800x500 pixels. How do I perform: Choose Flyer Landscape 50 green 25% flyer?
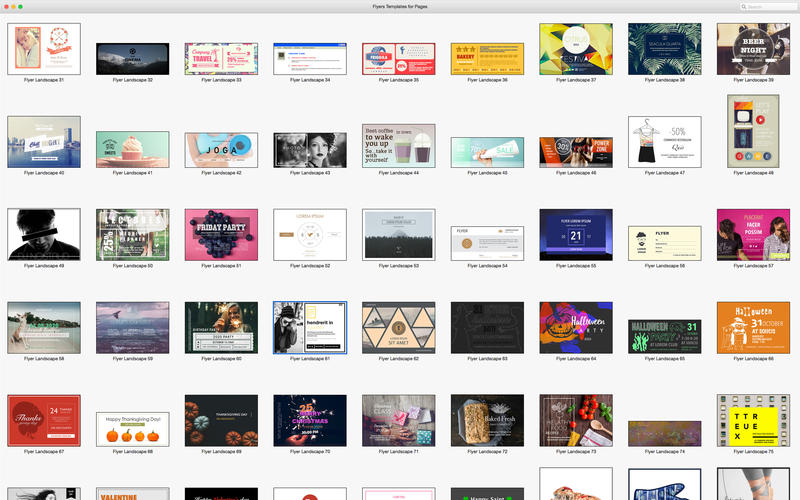[133, 235]
